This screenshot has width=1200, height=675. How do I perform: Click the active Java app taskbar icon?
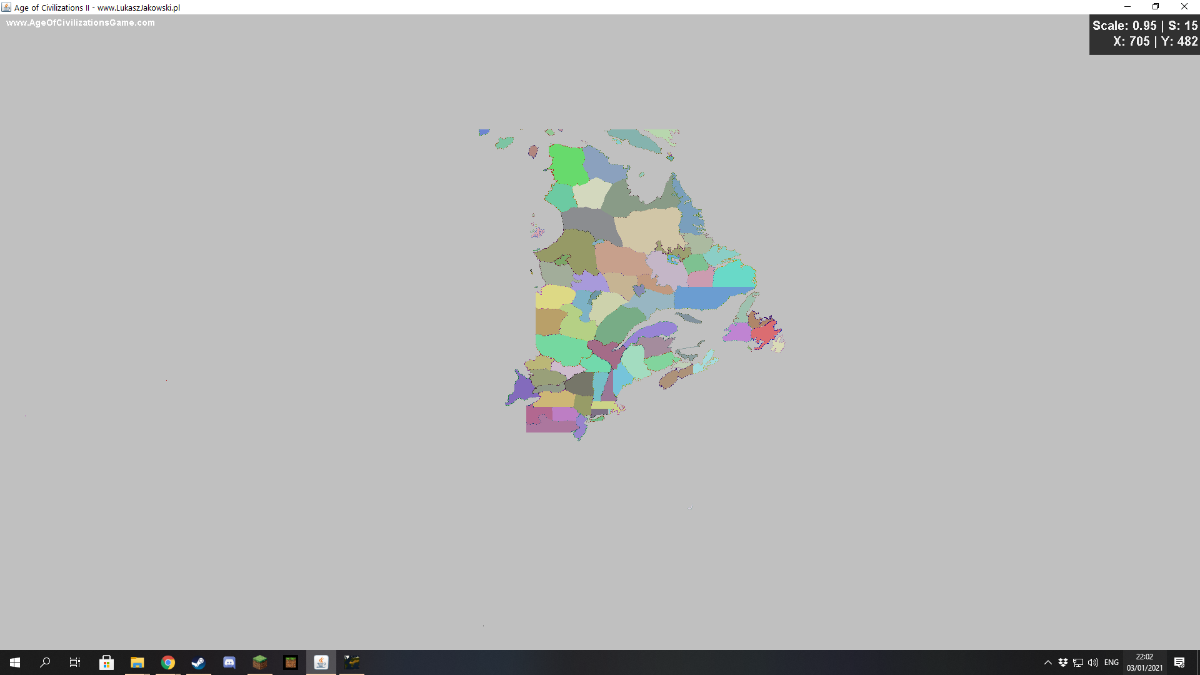tap(321, 662)
